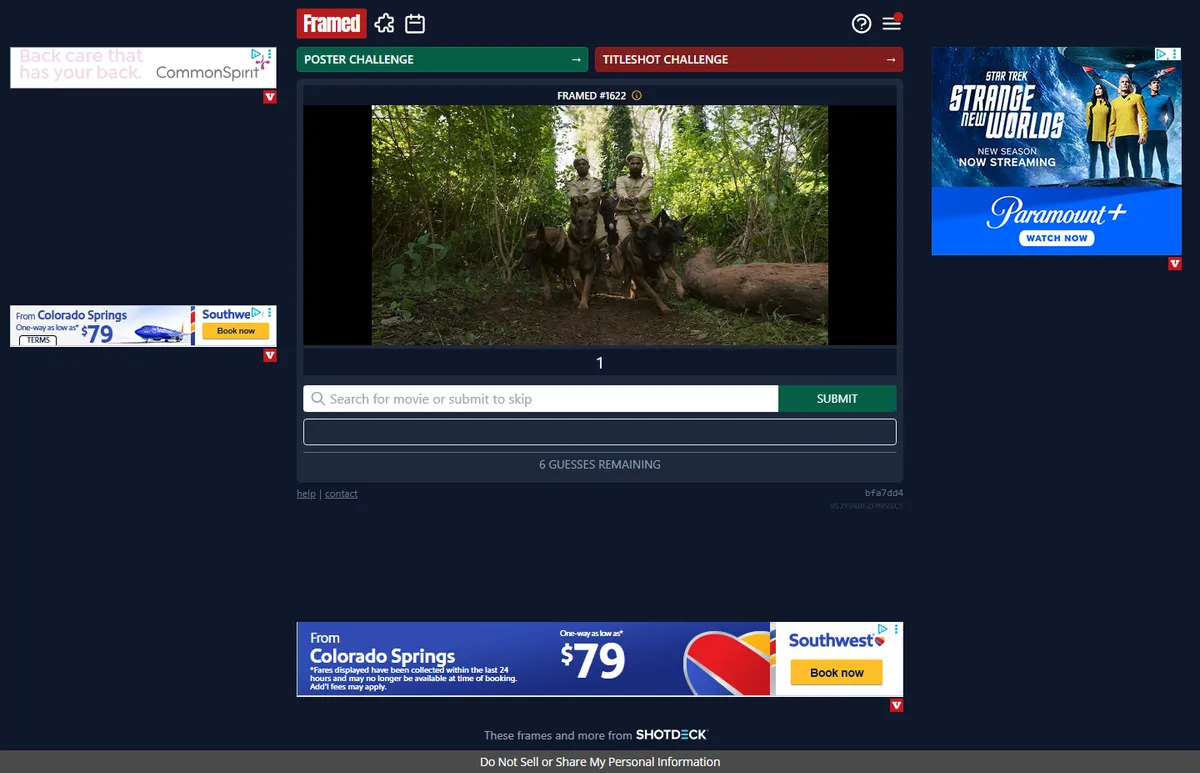
Task: Open the puzzle piece games icon
Action: 384,23
